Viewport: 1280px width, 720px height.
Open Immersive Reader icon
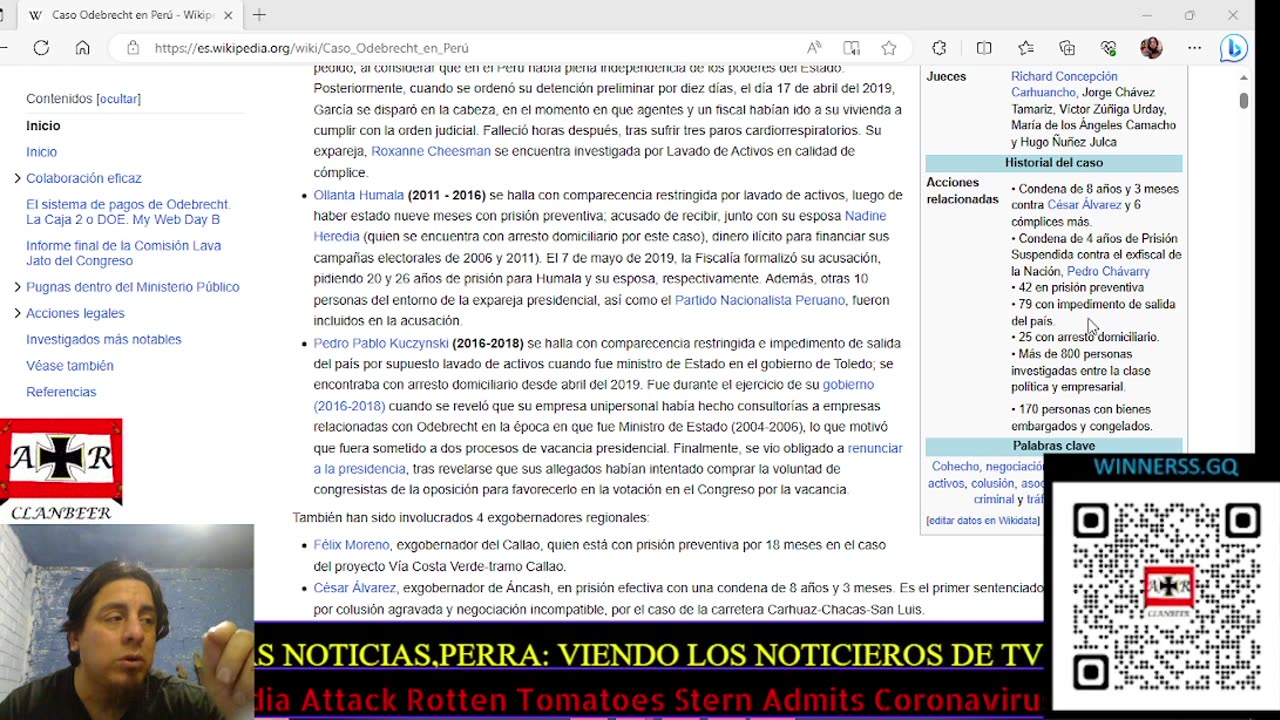pos(851,47)
